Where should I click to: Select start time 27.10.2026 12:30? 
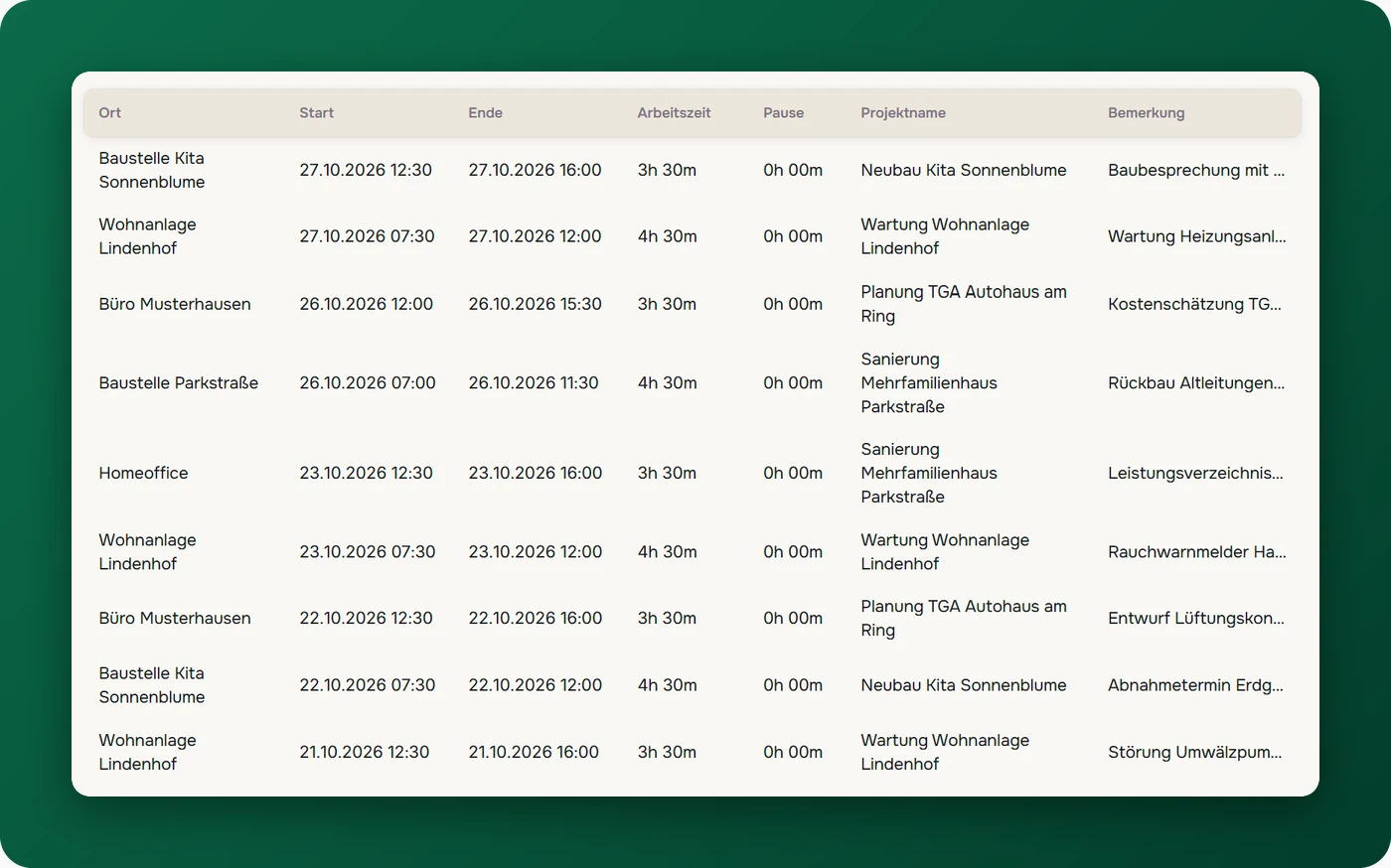coord(366,170)
